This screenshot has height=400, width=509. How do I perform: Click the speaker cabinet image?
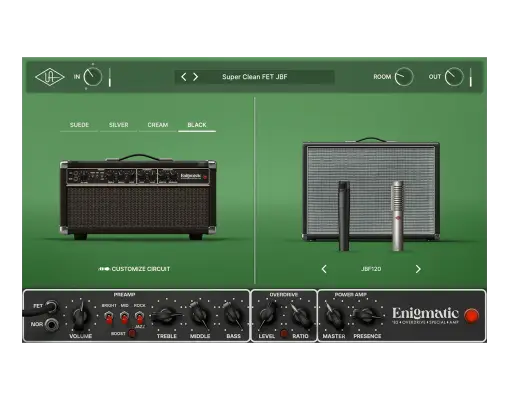pyautogui.click(x=371, y=190)
